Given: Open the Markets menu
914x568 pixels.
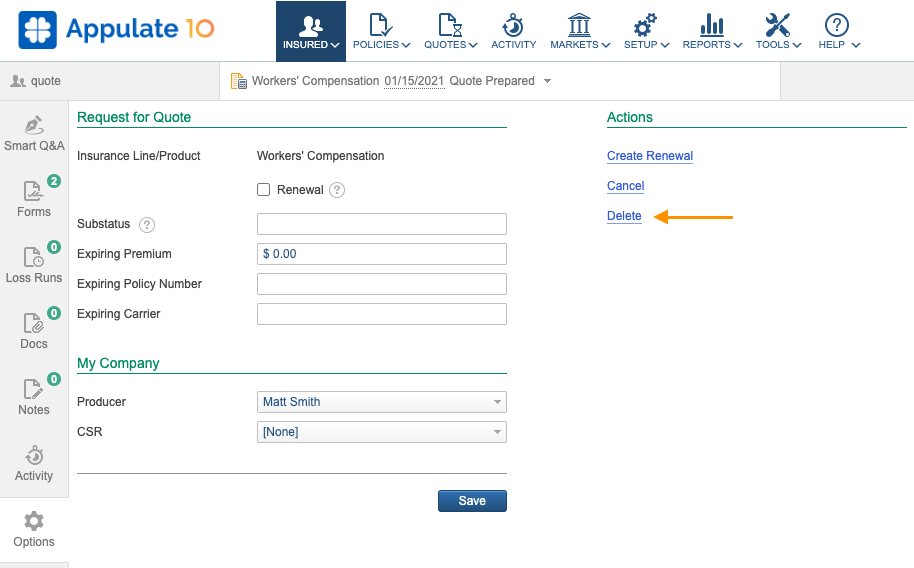Looking at the screenshot, I should point(579,31).
